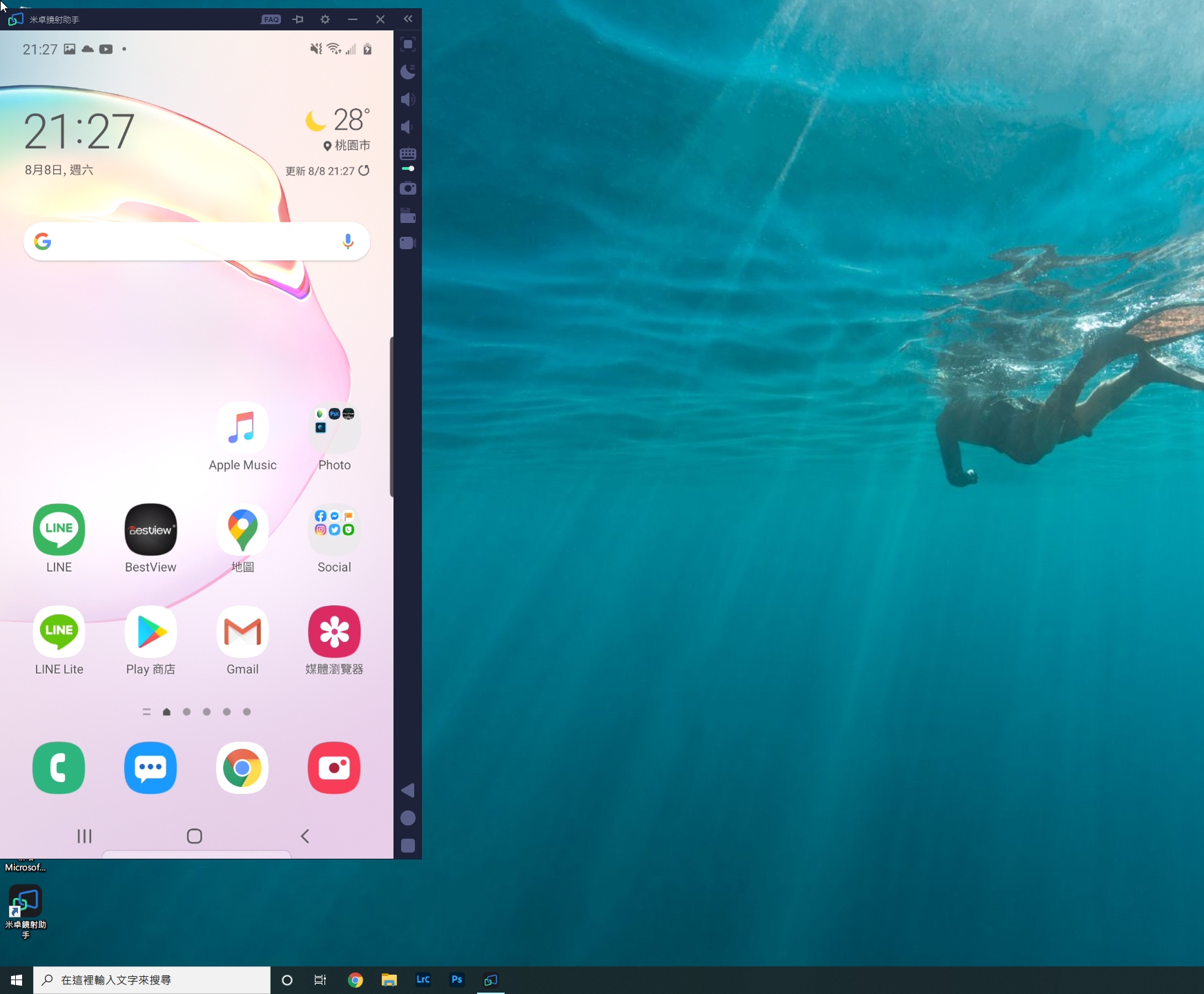
Task: Click the side toolbar square recents button
Action: (408, 846)
